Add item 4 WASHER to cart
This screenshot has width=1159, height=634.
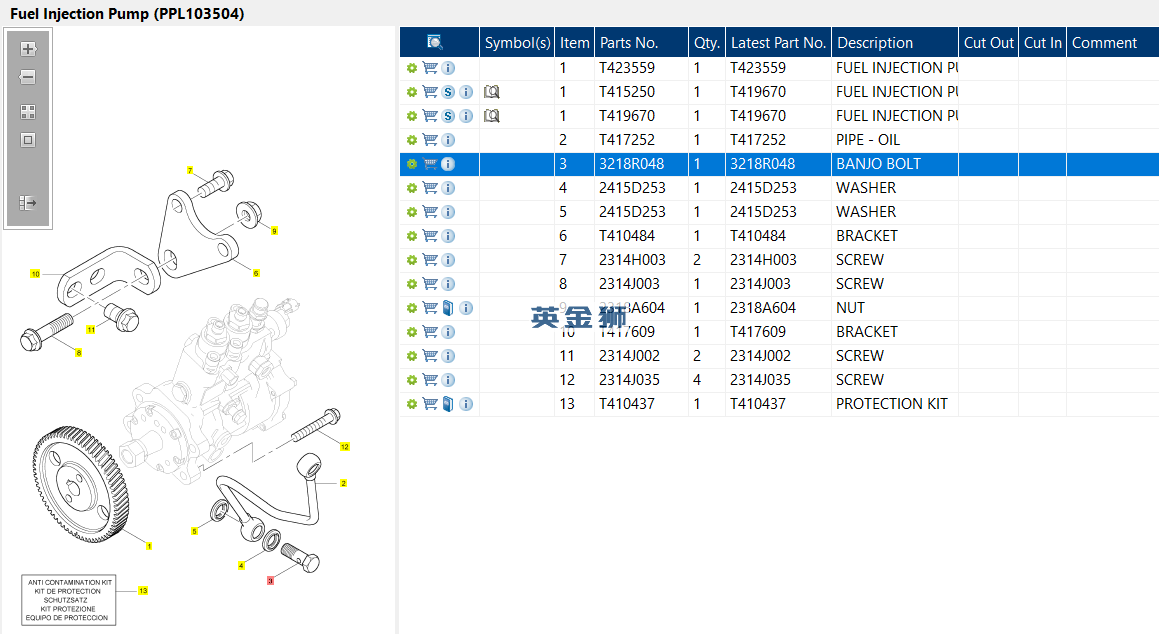point(430,188)
